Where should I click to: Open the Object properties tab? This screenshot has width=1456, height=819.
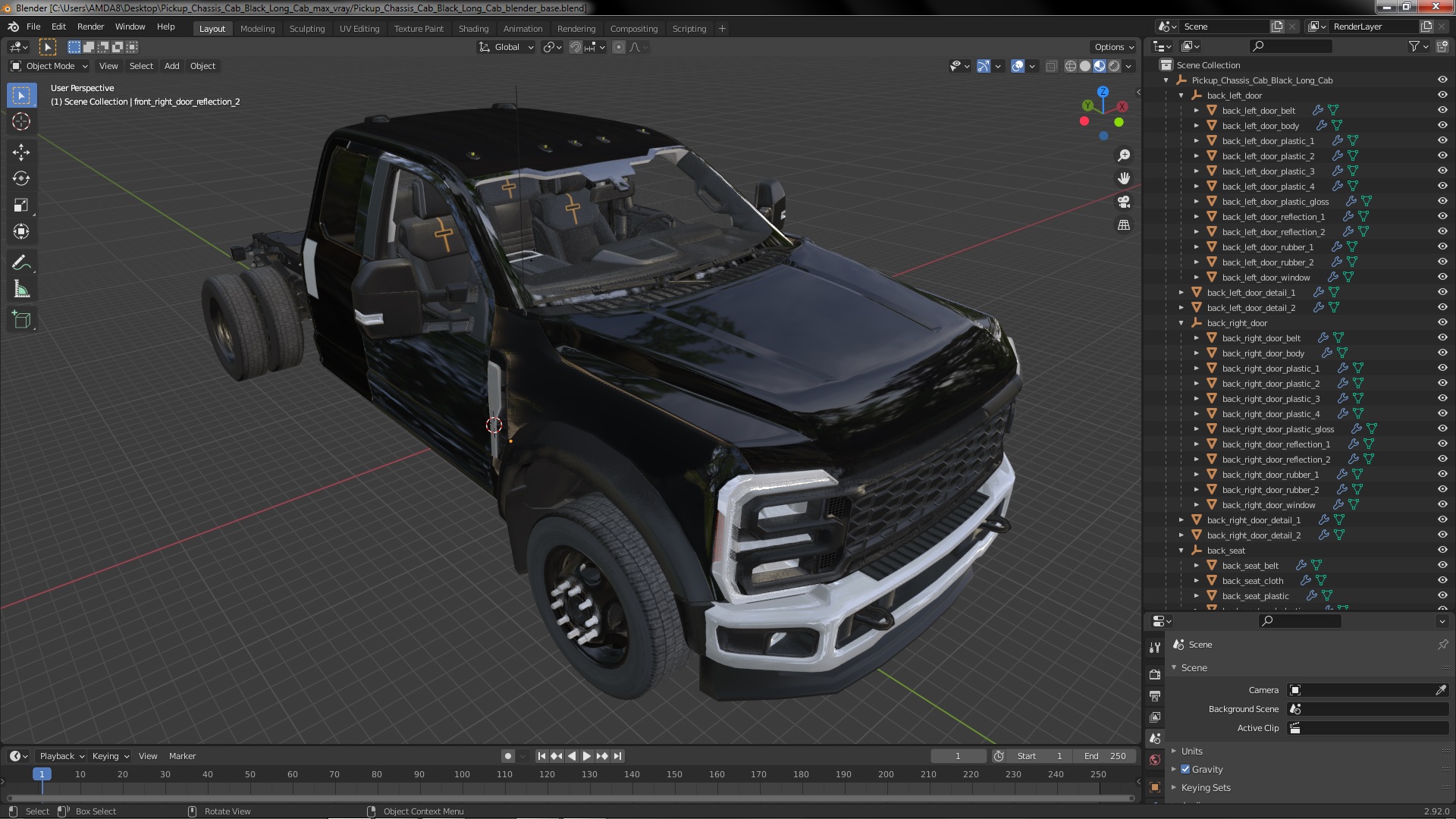click(1155, 787)
